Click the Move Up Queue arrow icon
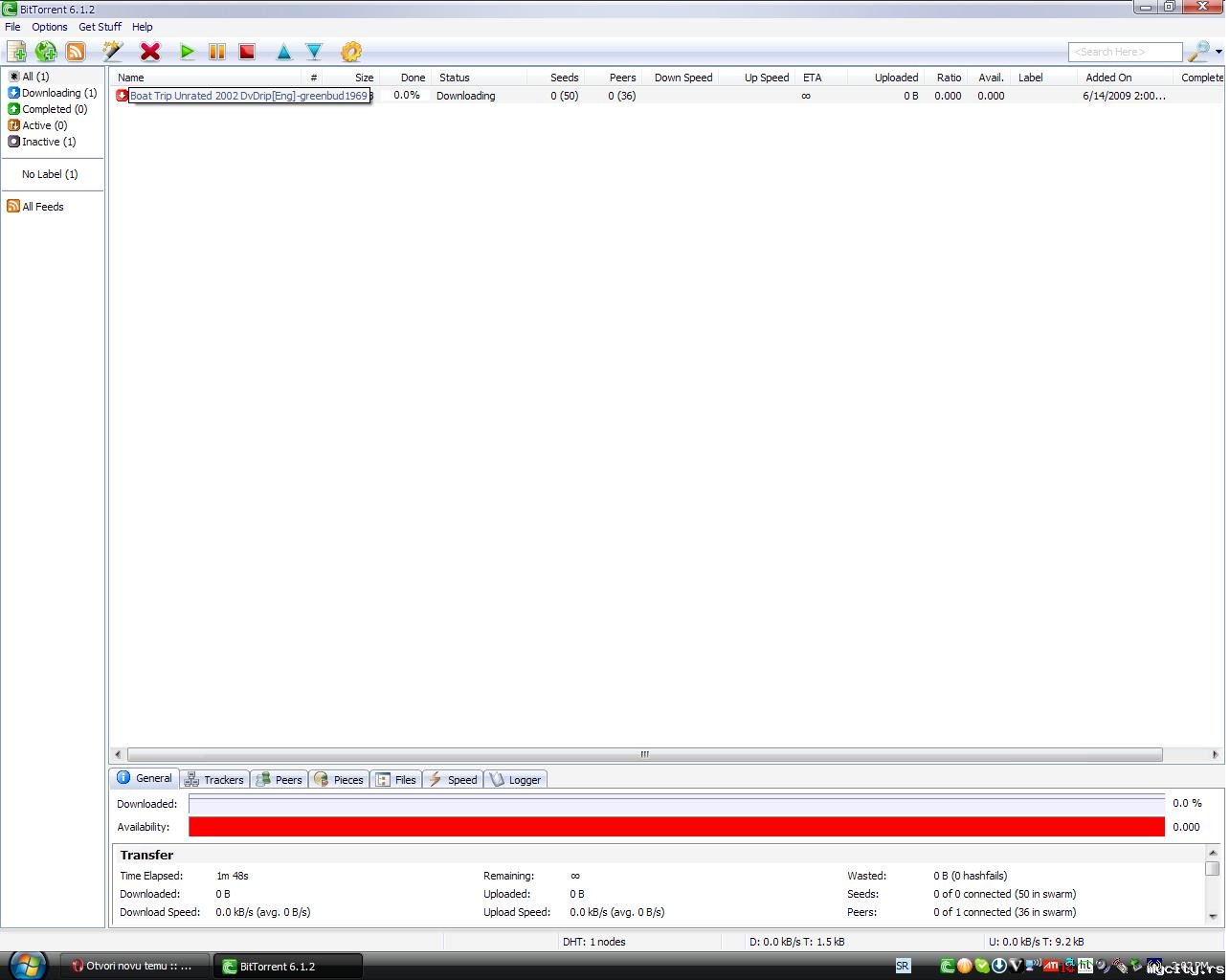This screenshot has width=1230, height=980. (x=283, y=52)
